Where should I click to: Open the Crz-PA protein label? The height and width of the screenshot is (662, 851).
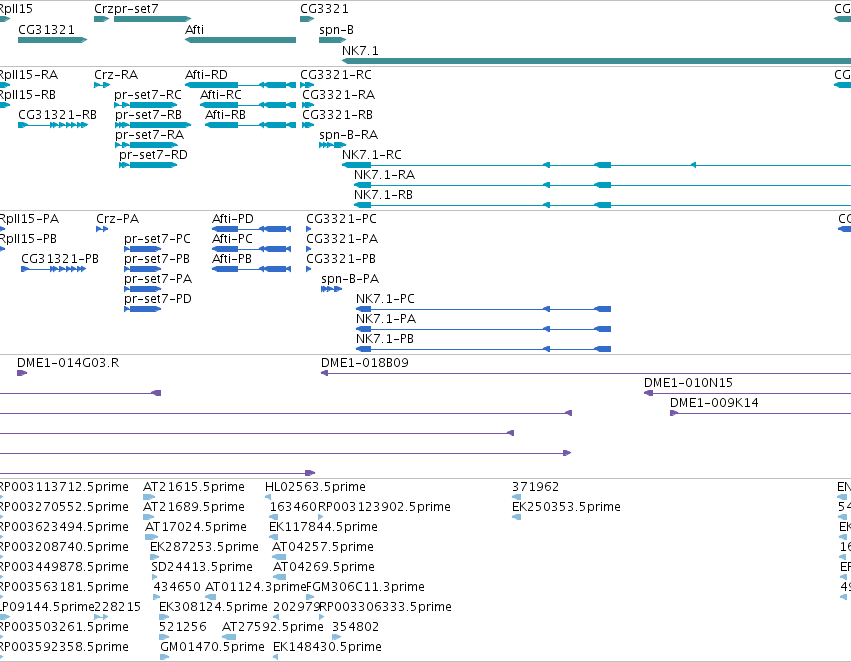click(x=118, y=219)
